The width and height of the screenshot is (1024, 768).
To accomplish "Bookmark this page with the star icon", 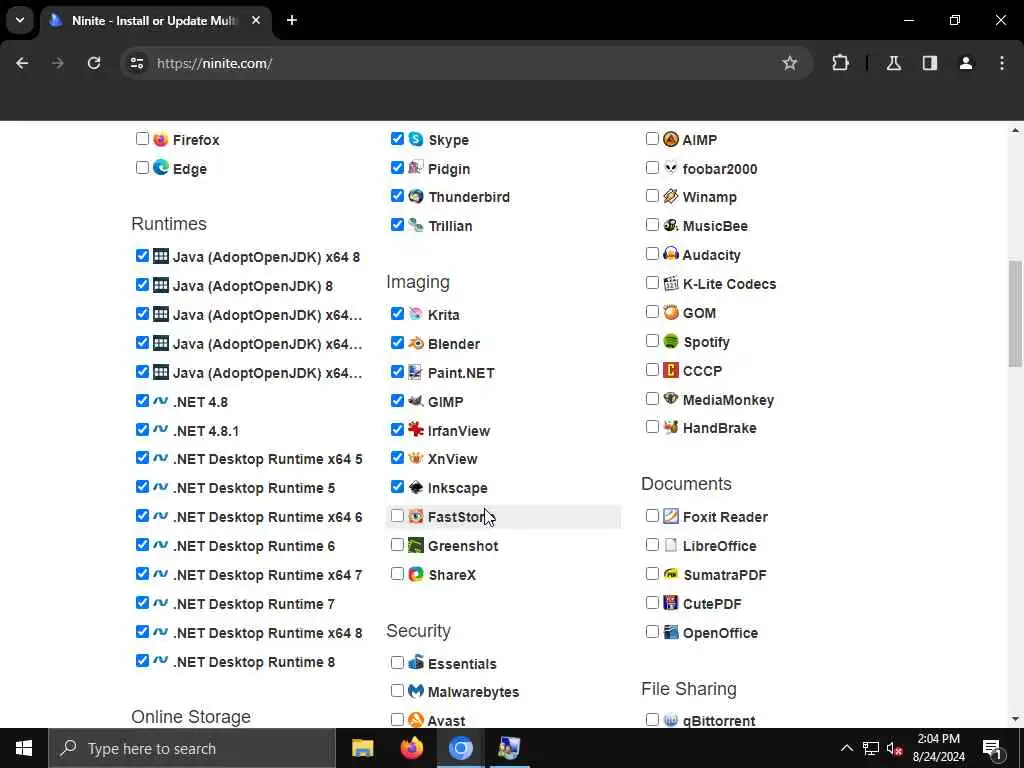I will tap(790, 63).
